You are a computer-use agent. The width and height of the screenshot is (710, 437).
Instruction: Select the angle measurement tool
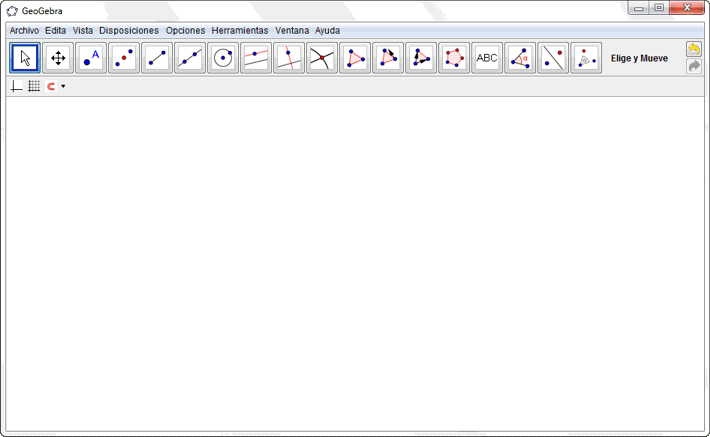(520, 58)
